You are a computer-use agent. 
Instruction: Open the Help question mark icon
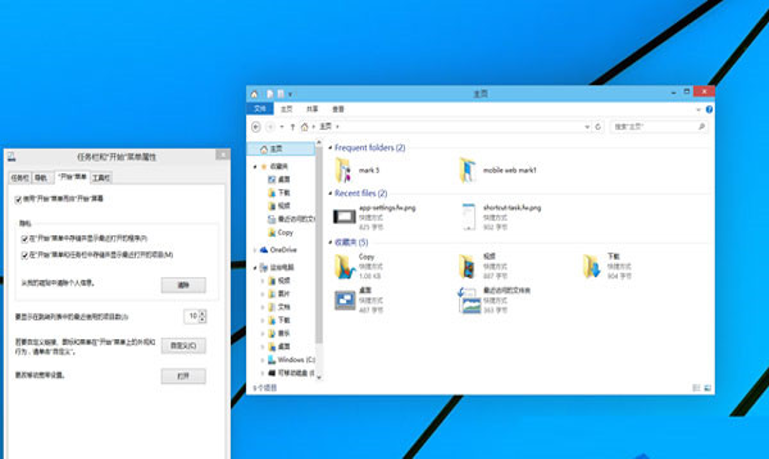[709, 108]
